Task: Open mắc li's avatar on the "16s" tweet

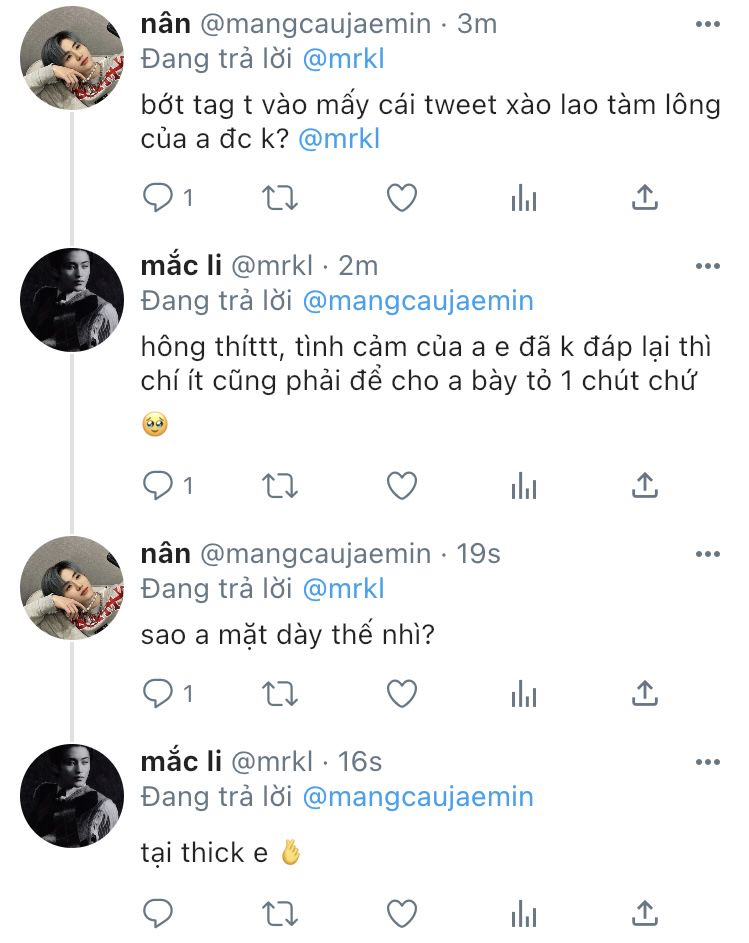Action: click(x=72, y=796)
